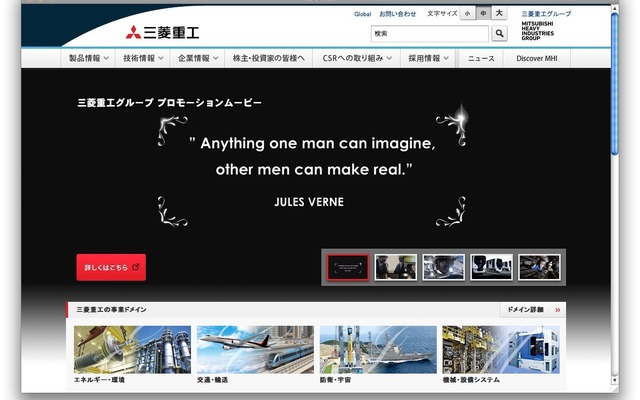This screenshot has height=400, width=640.
Task: Click the お問い合わせ link
Action: (x=398, y=14)
